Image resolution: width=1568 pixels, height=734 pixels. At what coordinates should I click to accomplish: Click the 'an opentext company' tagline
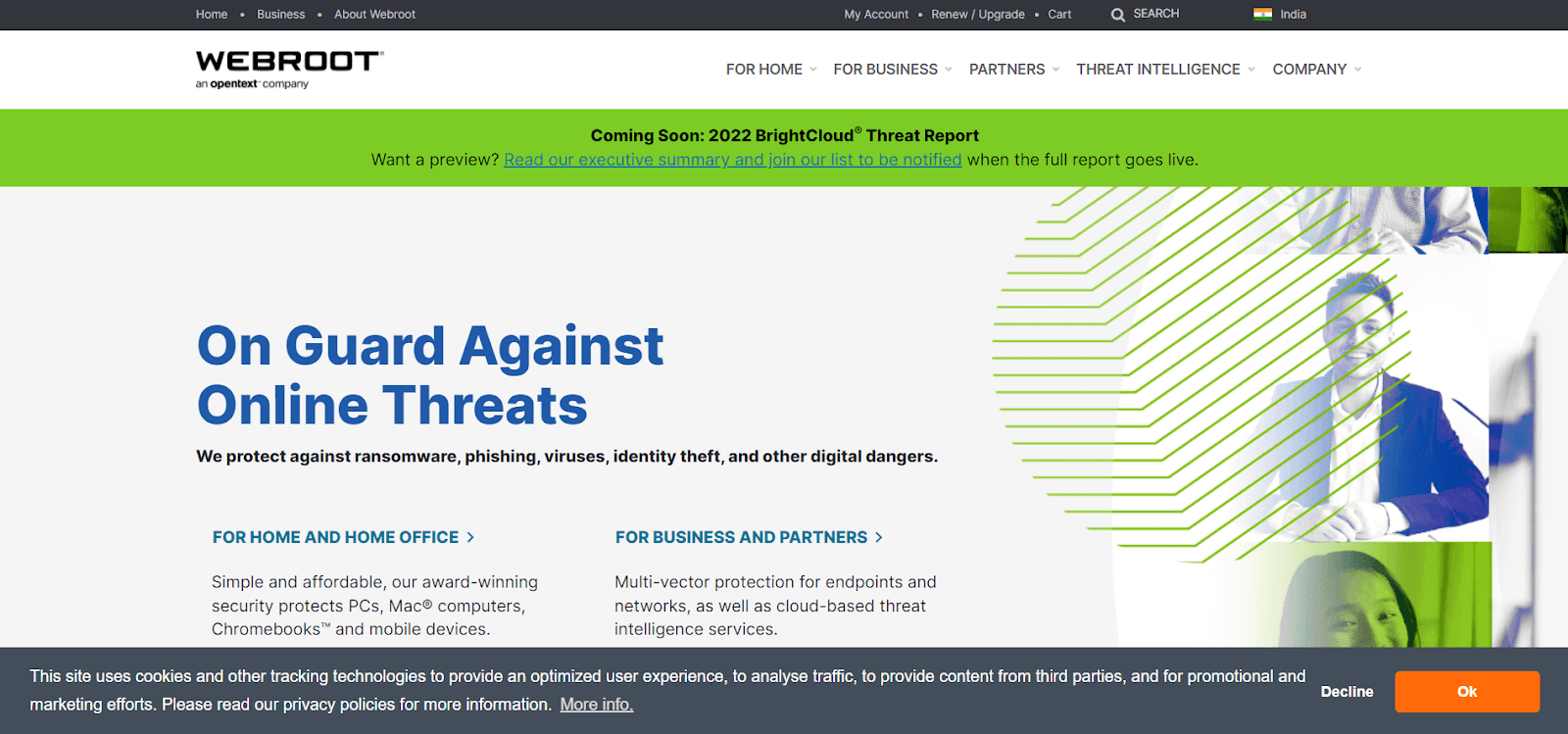[252, 84]
